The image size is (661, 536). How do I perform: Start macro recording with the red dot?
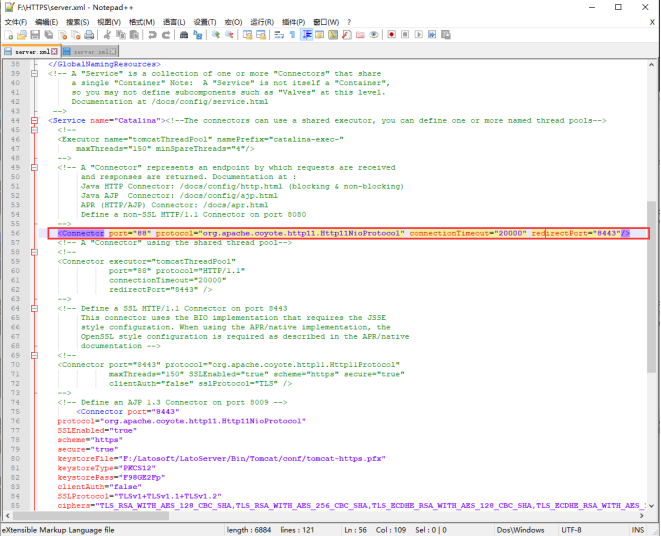392,35
